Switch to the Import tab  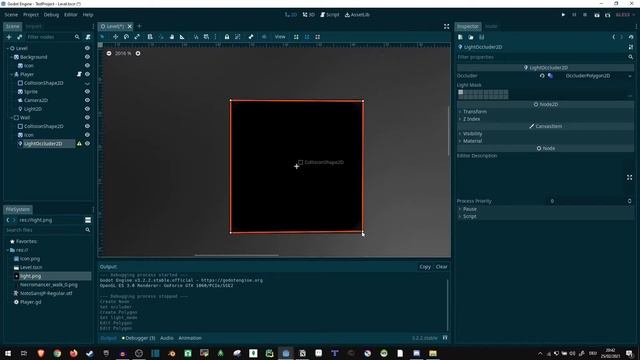33,27
